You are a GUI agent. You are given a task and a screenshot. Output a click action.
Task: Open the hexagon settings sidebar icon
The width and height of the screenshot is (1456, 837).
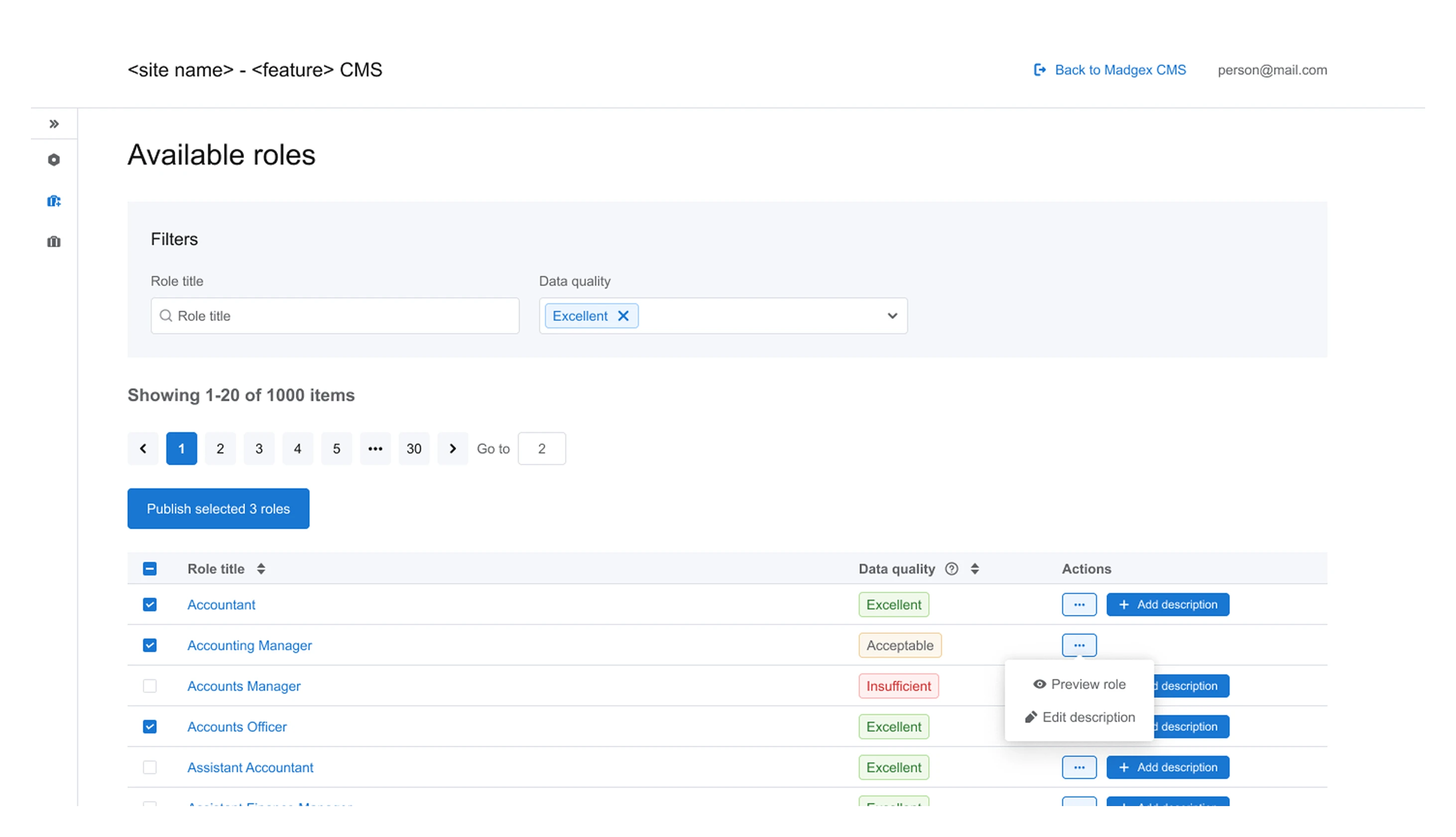[x=54, y=160]
